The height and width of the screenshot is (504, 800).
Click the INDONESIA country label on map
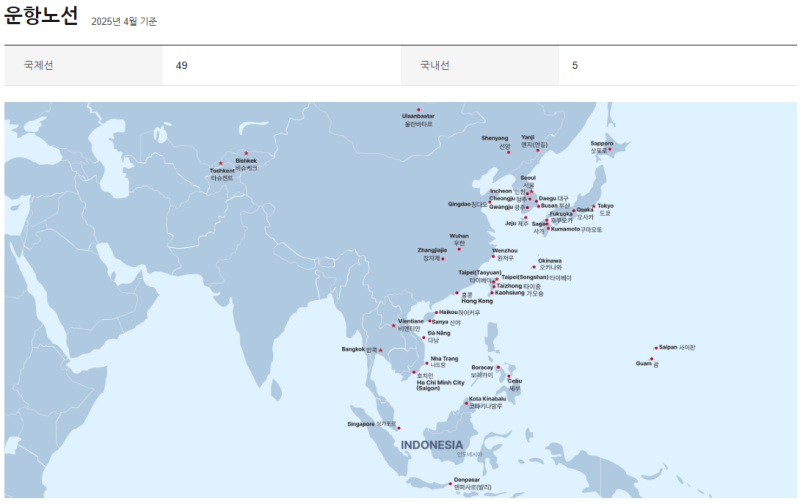tap(432, 444)
